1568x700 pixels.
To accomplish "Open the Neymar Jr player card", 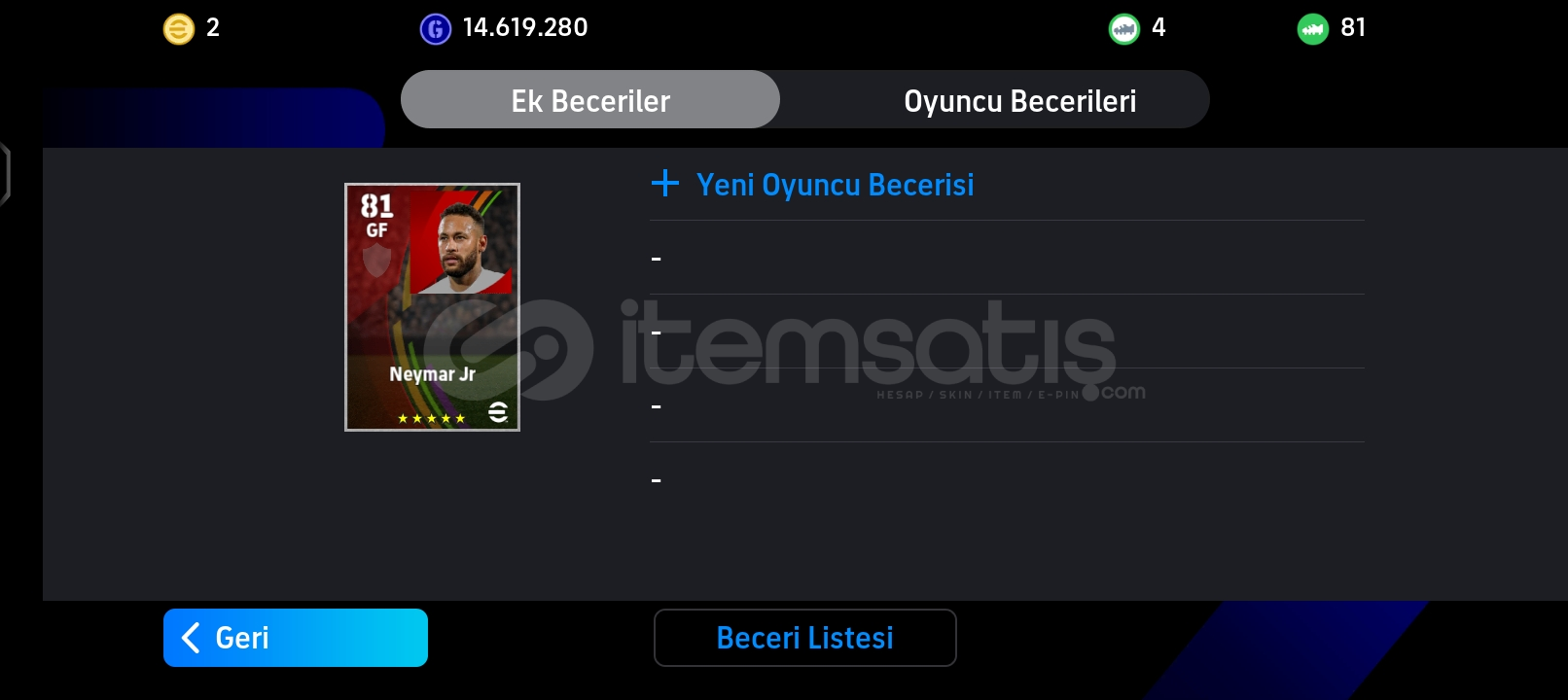I will (x=432, y=307).
